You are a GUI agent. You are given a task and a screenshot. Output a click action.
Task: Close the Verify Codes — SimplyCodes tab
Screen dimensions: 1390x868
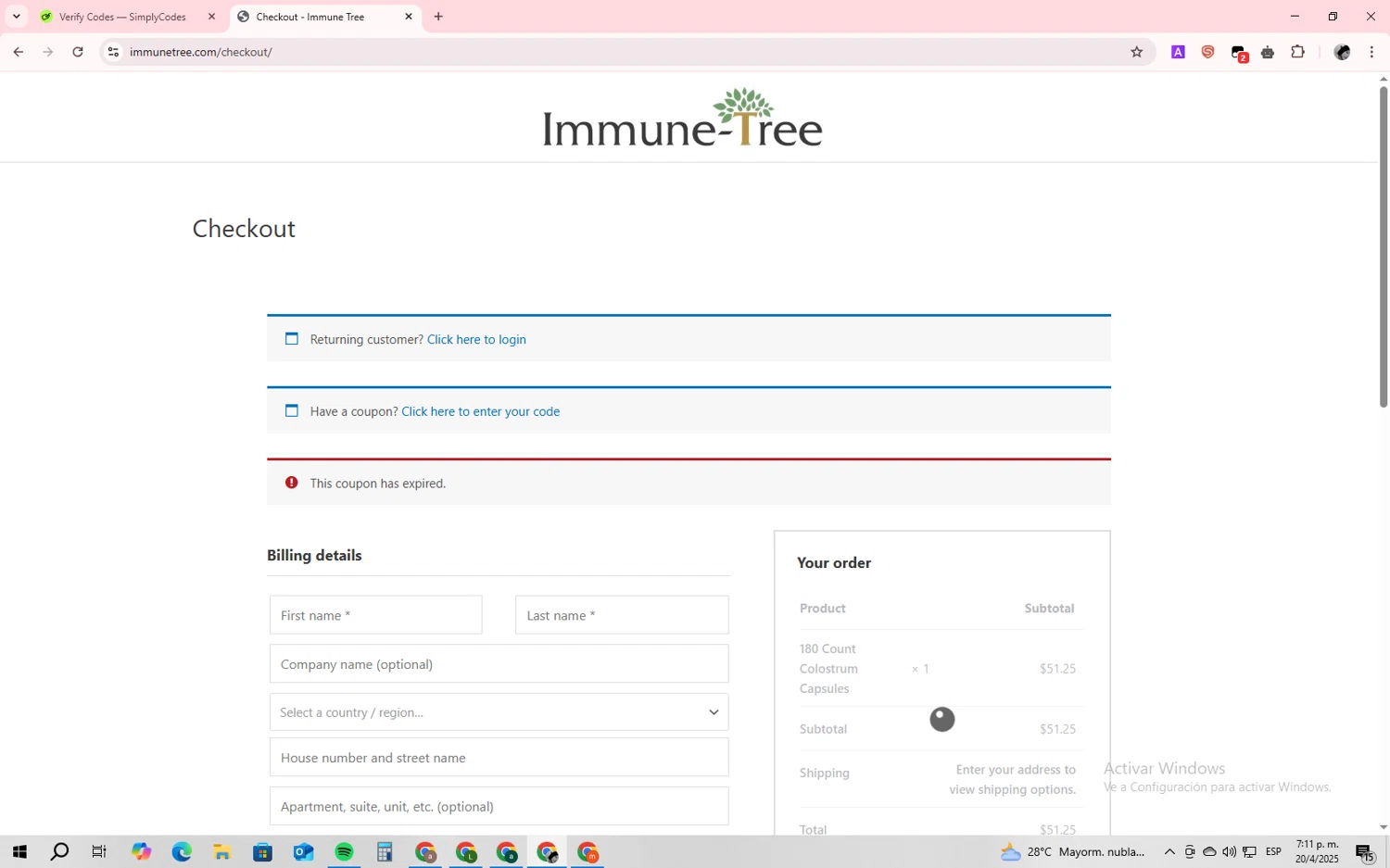click(x=211, y=17)
